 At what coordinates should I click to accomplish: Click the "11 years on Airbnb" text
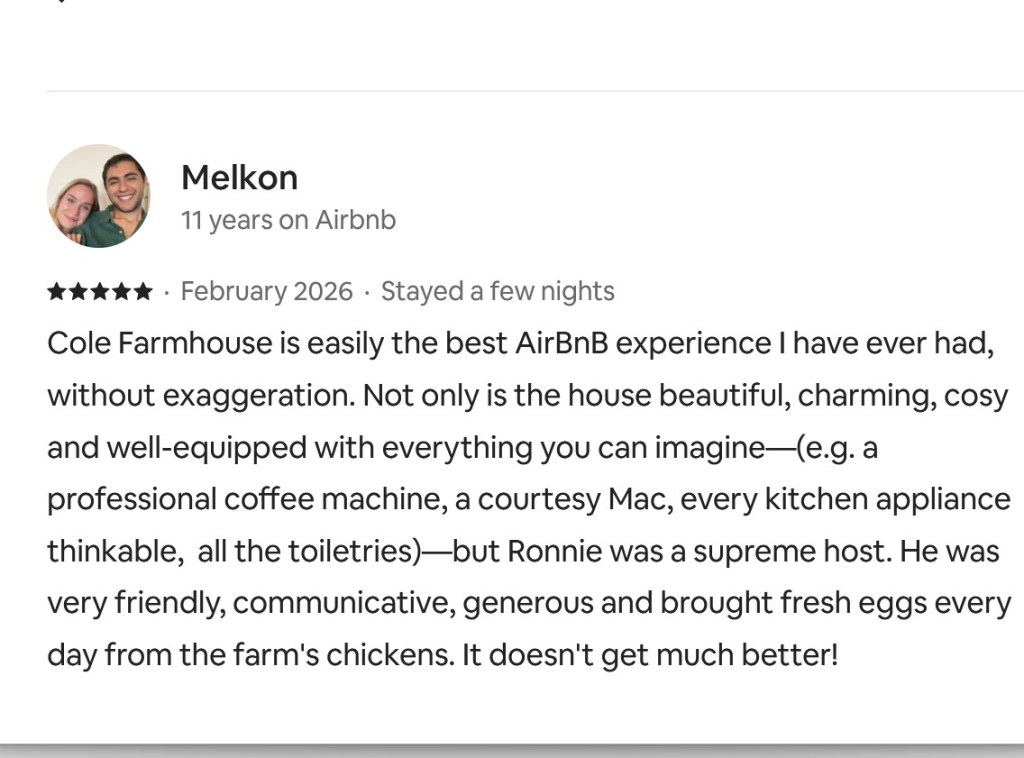pyautogui.click(x=288, y=220)
